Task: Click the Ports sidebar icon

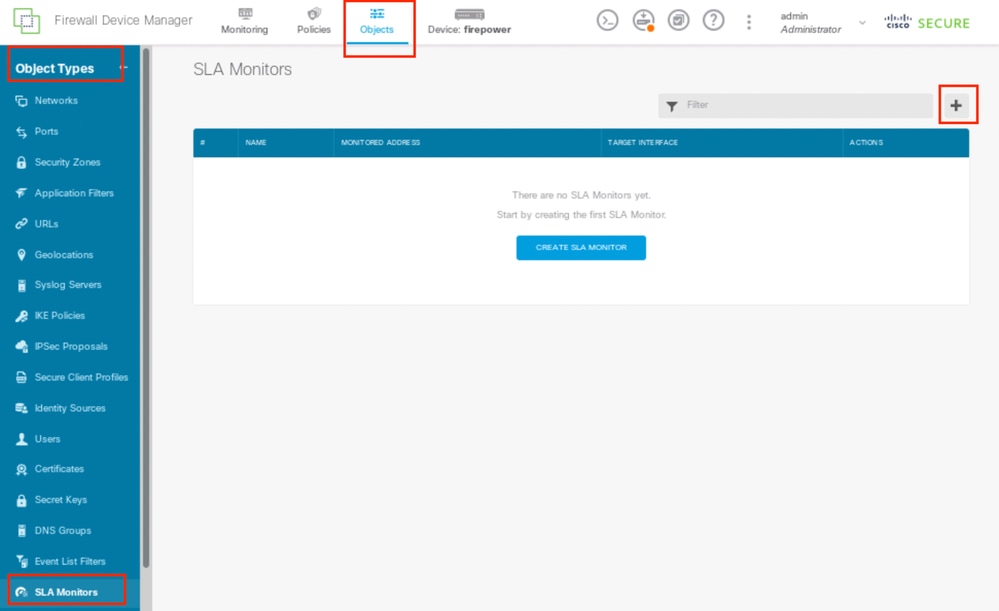Action: point(22,132)
